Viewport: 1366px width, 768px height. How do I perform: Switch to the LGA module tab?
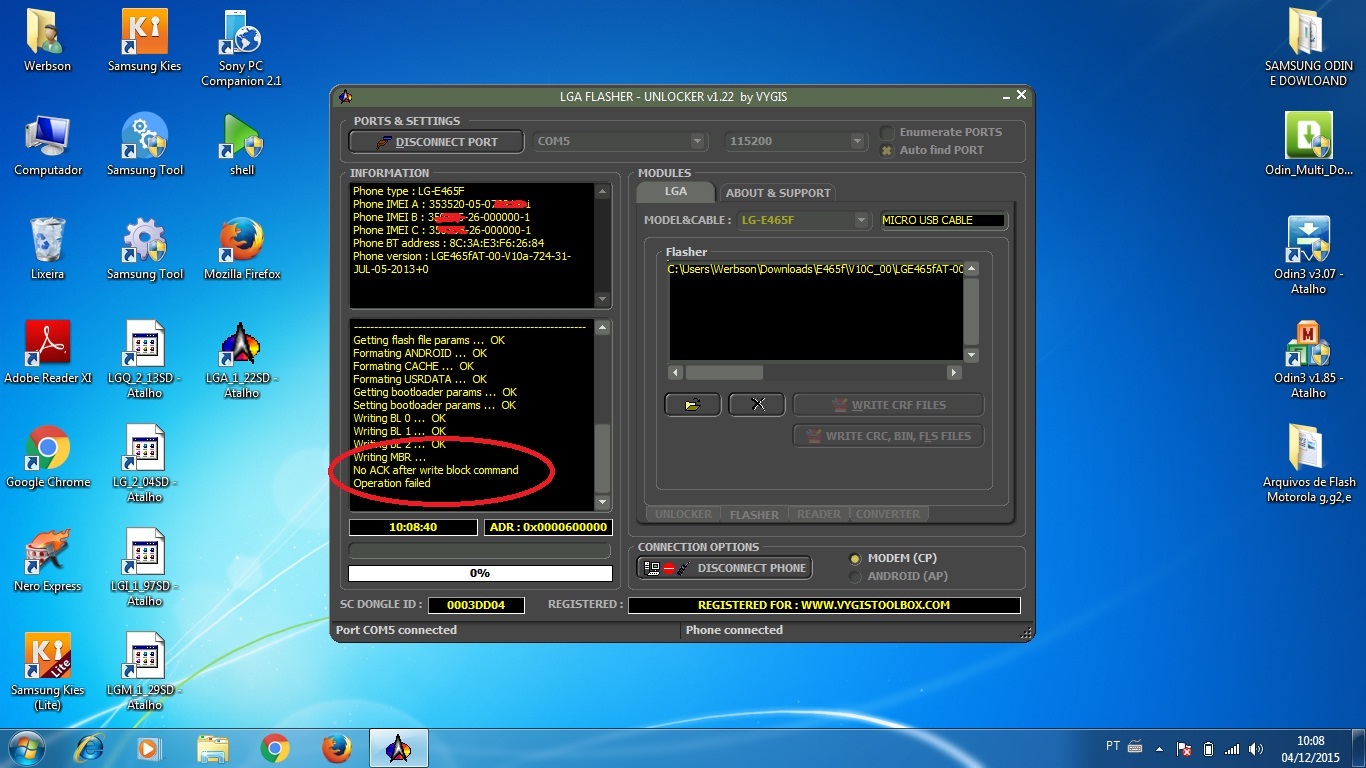click(x=676, y=191)
